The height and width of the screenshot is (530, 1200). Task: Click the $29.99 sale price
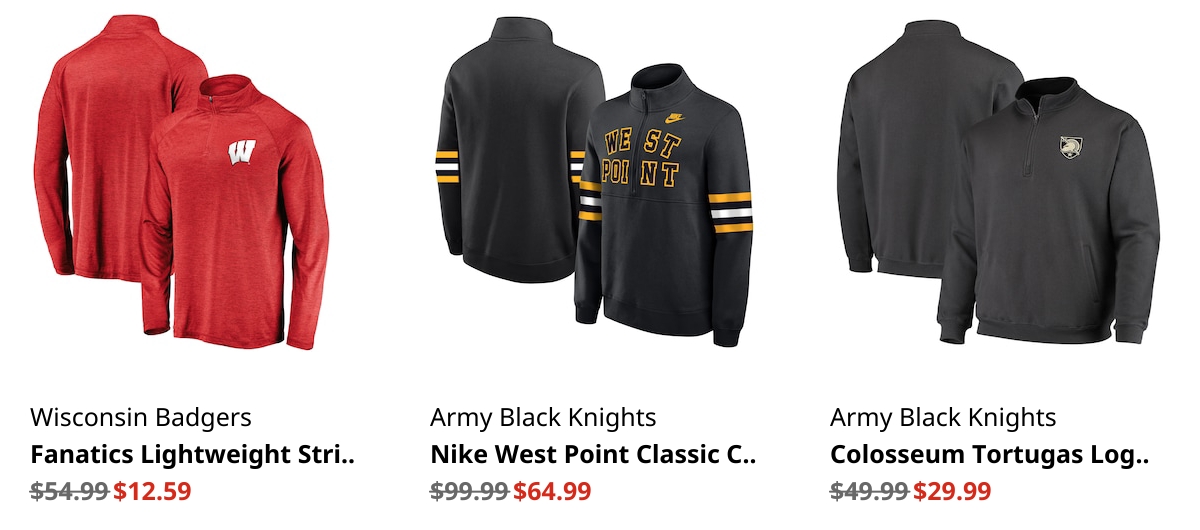(x=952, y=492)
